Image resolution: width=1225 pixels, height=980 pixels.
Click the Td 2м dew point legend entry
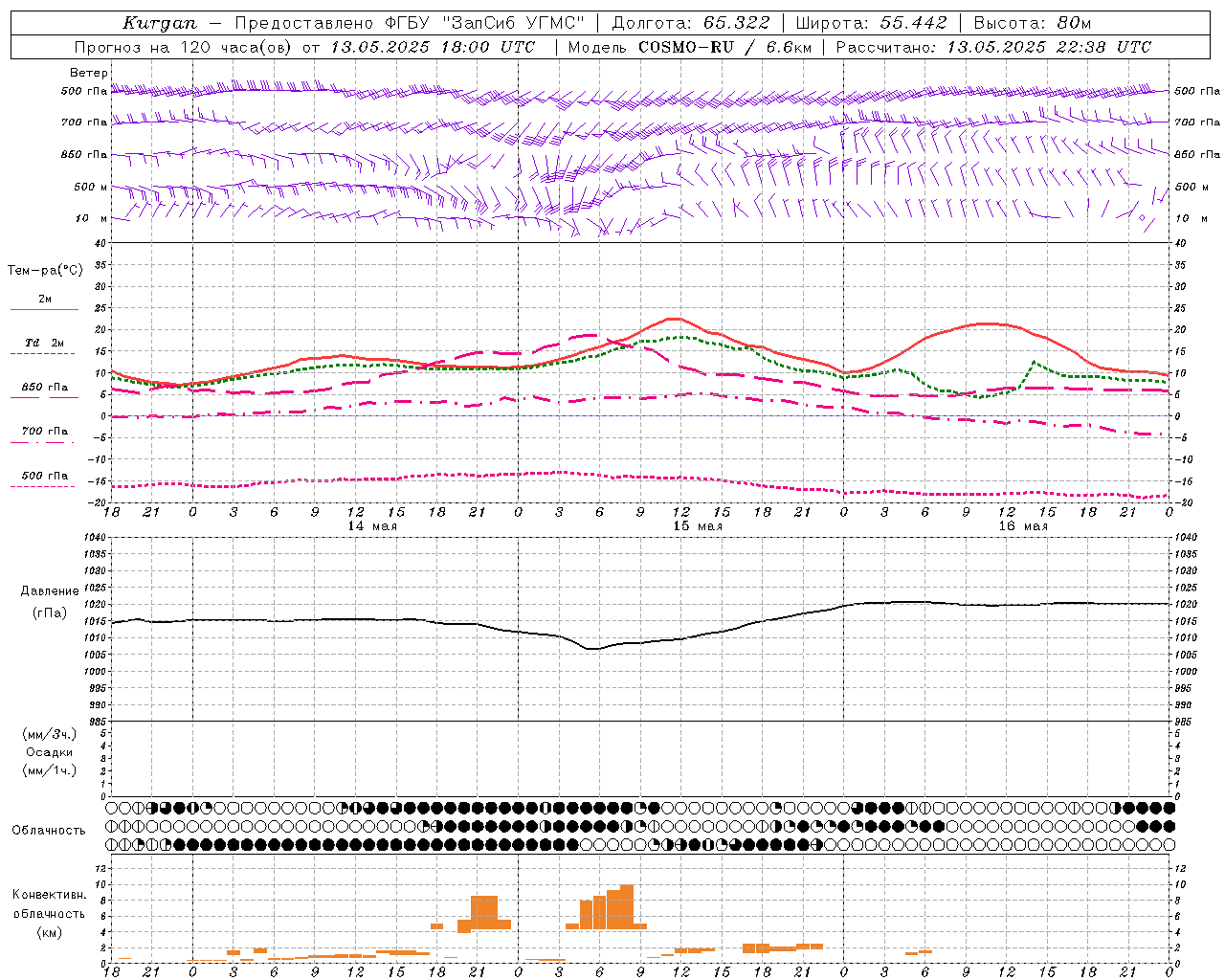point(45,343)
